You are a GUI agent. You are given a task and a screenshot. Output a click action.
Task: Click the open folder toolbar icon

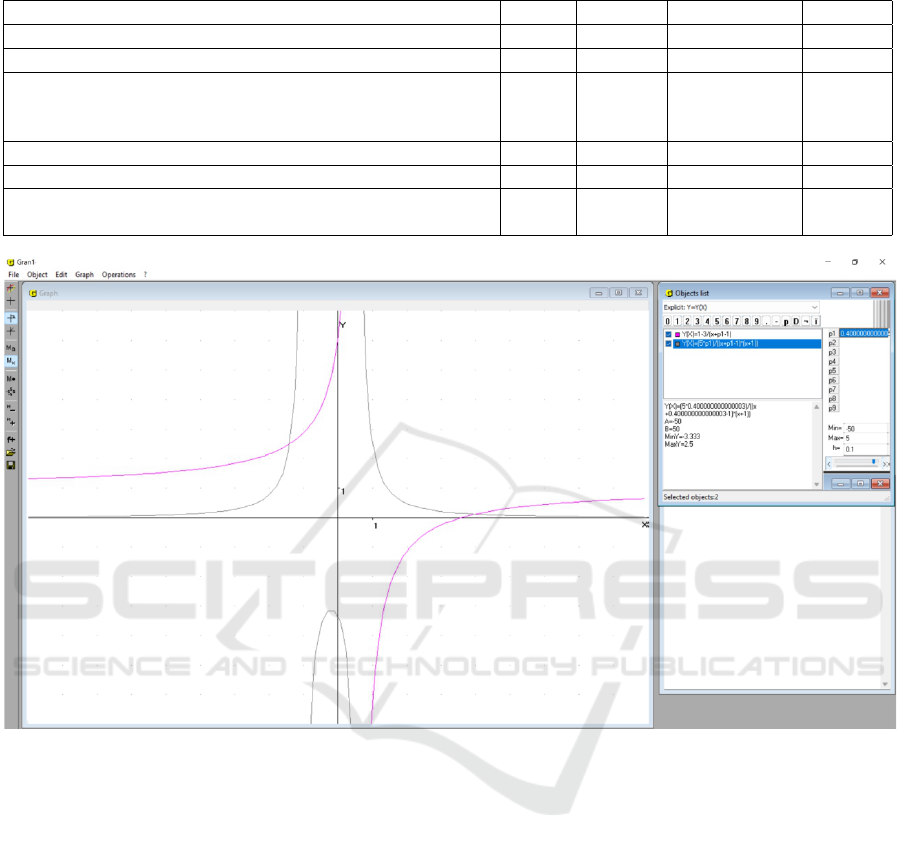pos(11,452)
